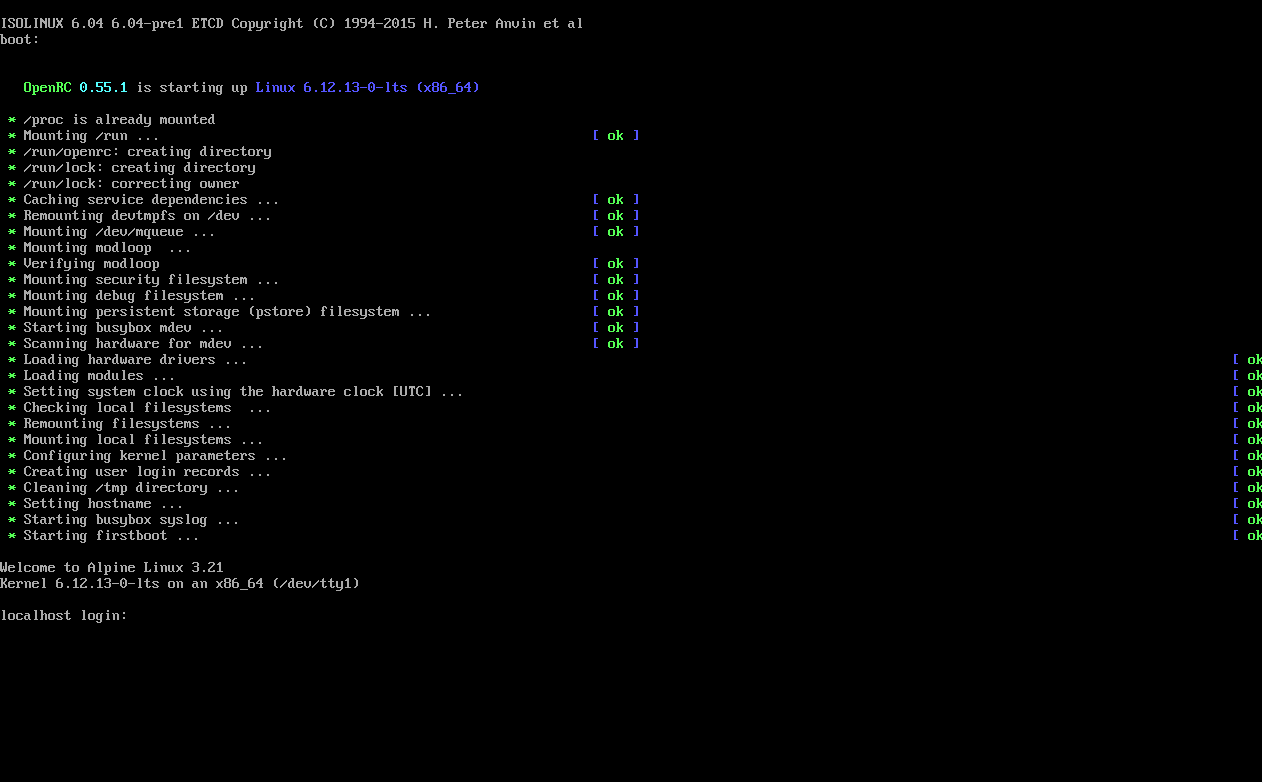Click ok status for pstore filesystem line
The width and height of the screenshot is (1263, 783).
tap(616, 312)
